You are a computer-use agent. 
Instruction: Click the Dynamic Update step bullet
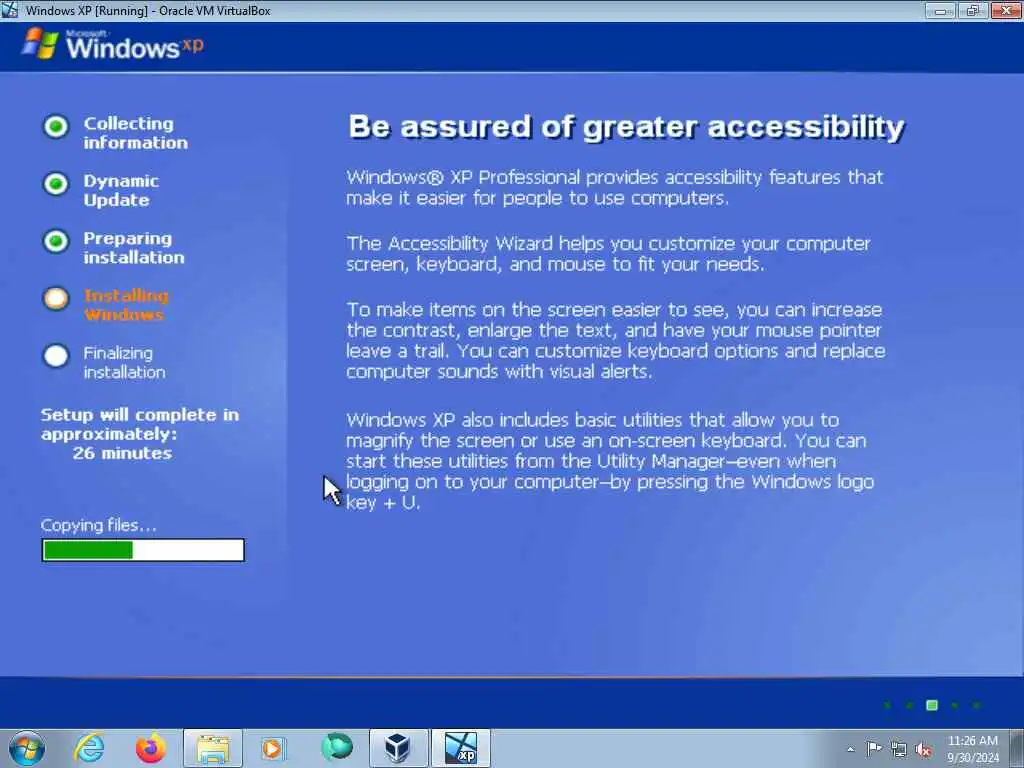point(56,184)
